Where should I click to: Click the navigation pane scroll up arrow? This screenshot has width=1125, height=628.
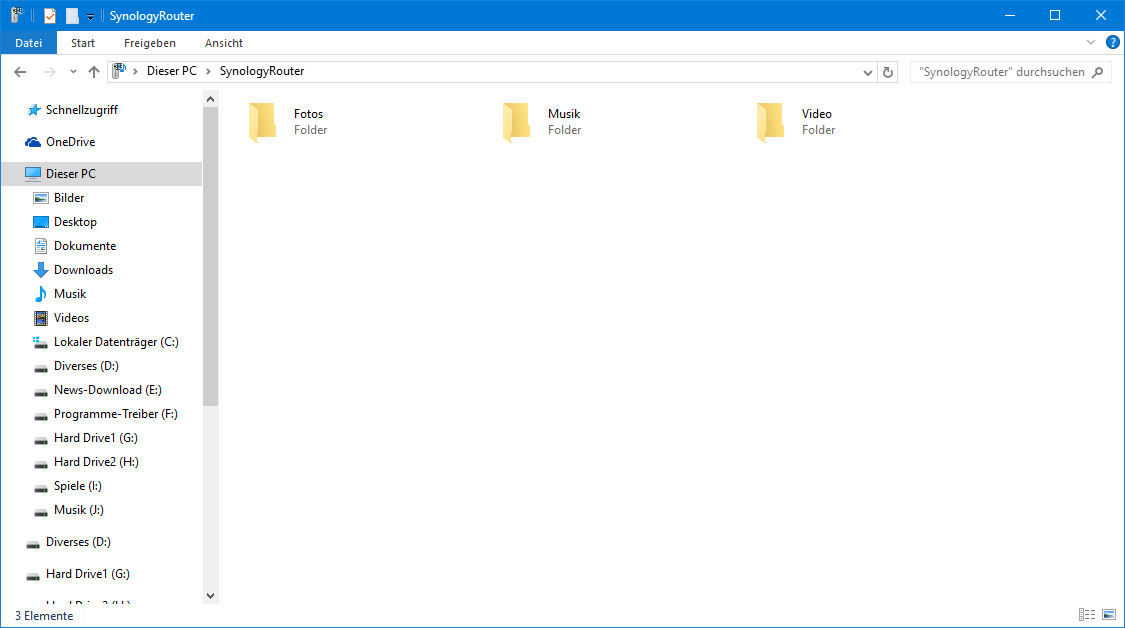click(210, 99)
